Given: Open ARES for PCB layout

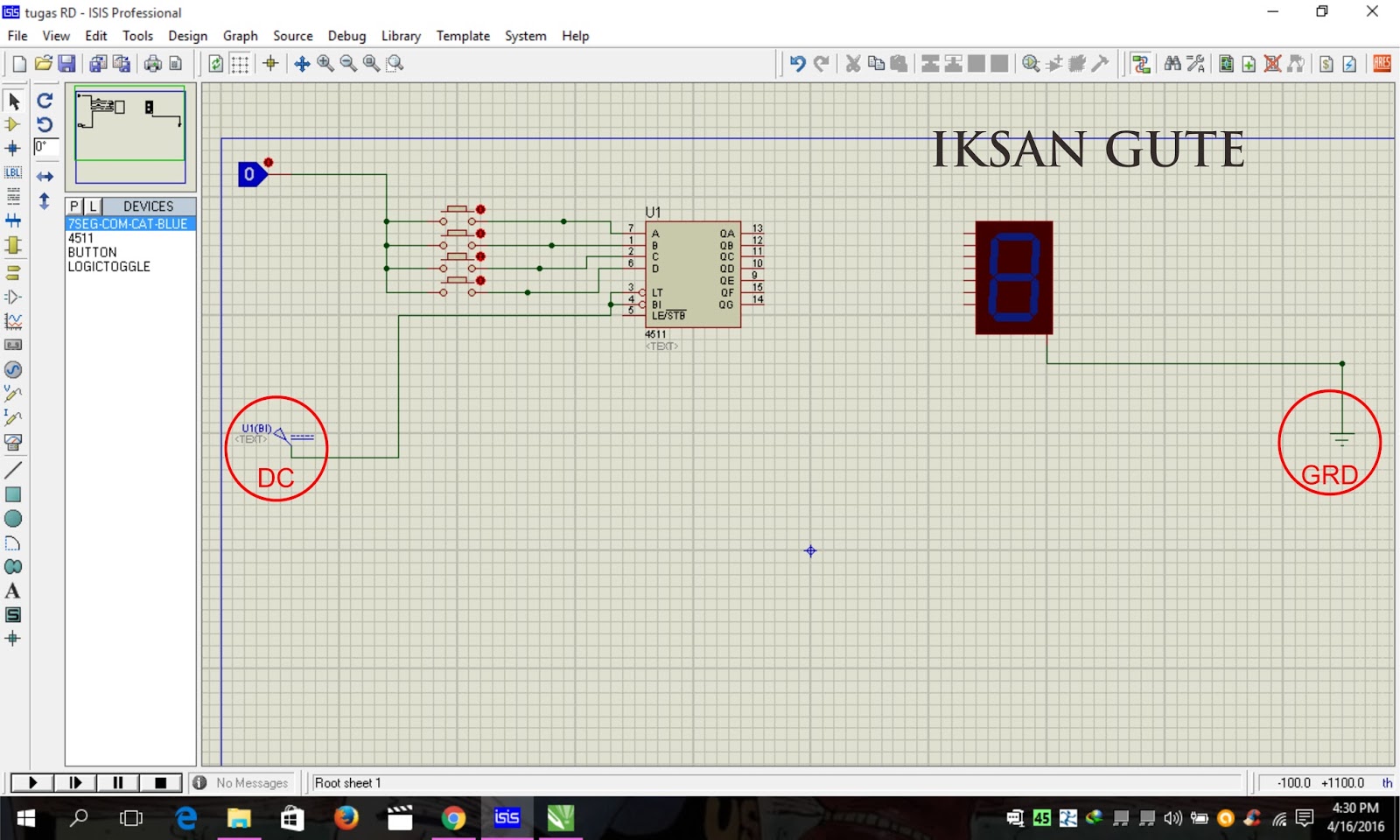Looking at the screenshot, I should point(1382,63).
